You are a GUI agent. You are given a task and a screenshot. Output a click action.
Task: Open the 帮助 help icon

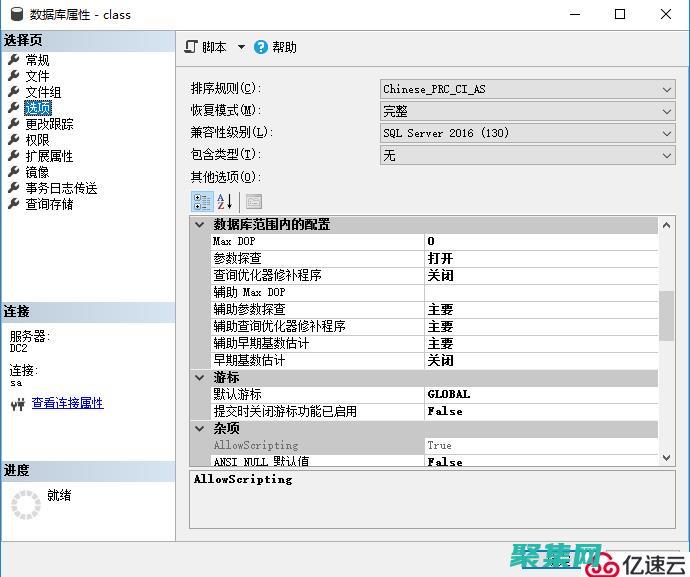point(261,47)
